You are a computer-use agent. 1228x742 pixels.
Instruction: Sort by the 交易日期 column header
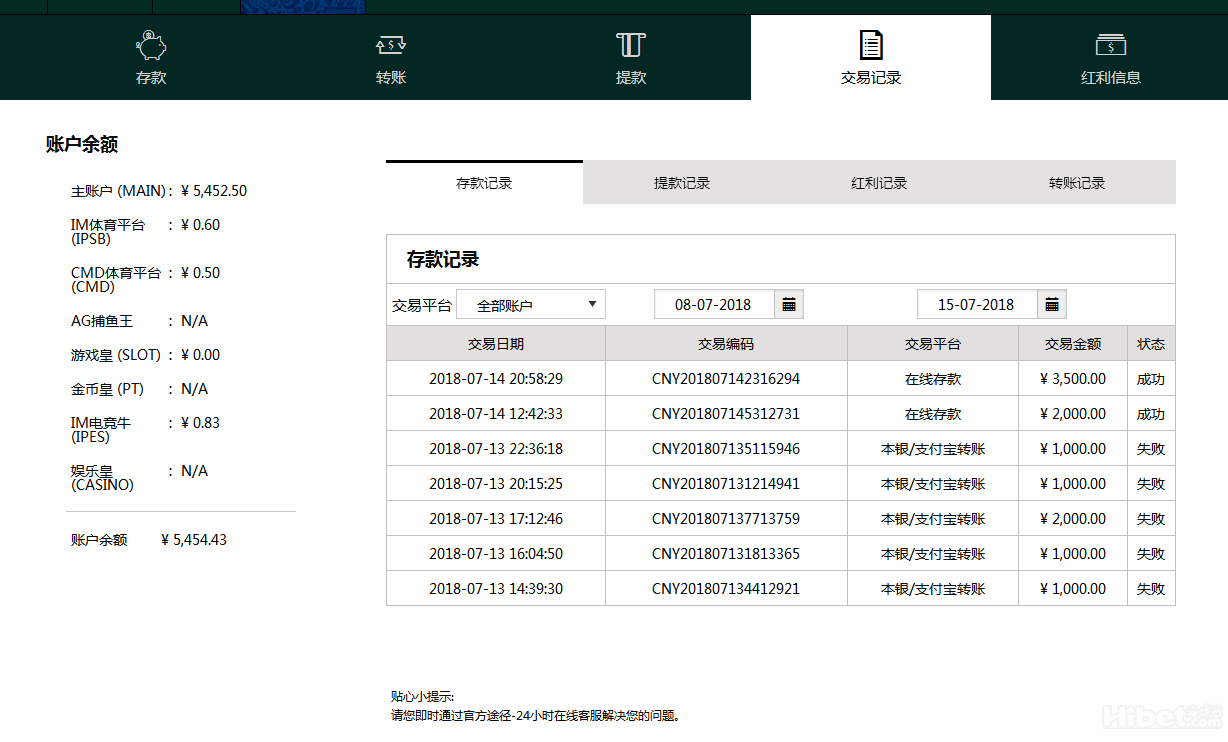pyautogui.click(x=496, y=344)
